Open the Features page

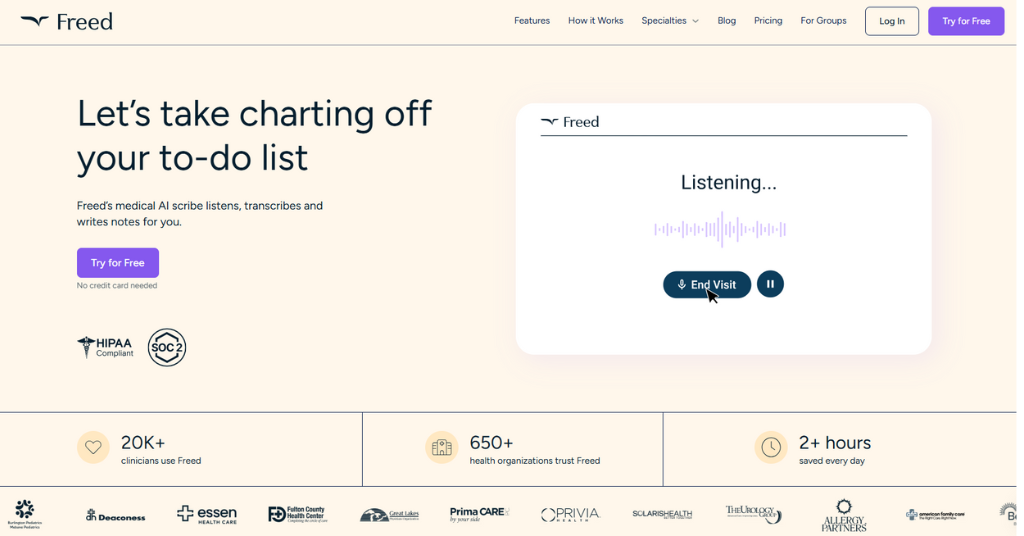pos(532,21)
